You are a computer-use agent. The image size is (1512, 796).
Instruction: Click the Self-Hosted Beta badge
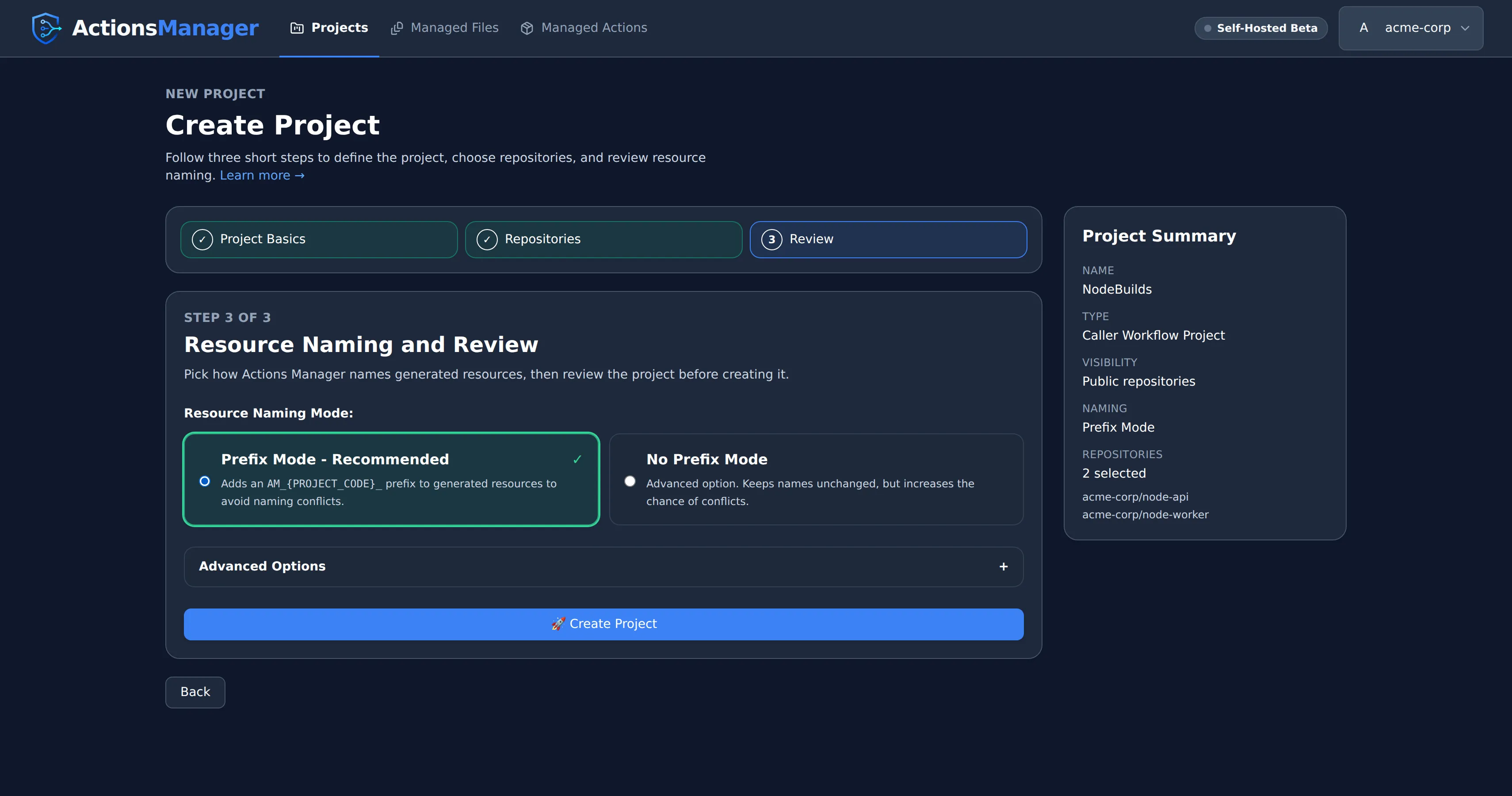(x=1261, y=28)
